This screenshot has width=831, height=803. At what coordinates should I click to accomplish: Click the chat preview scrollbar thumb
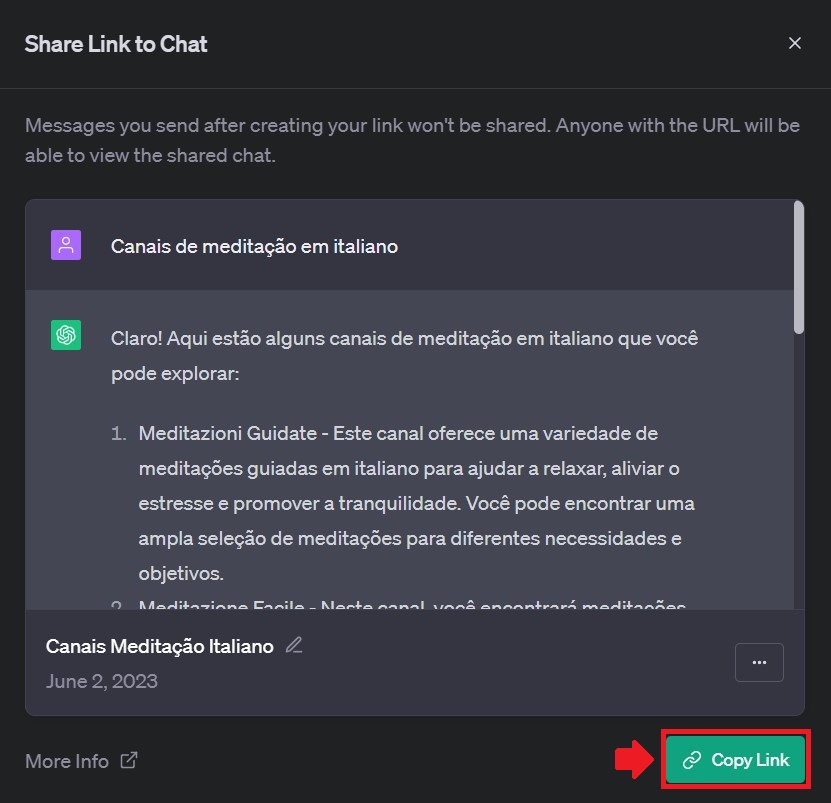(799, 268)
